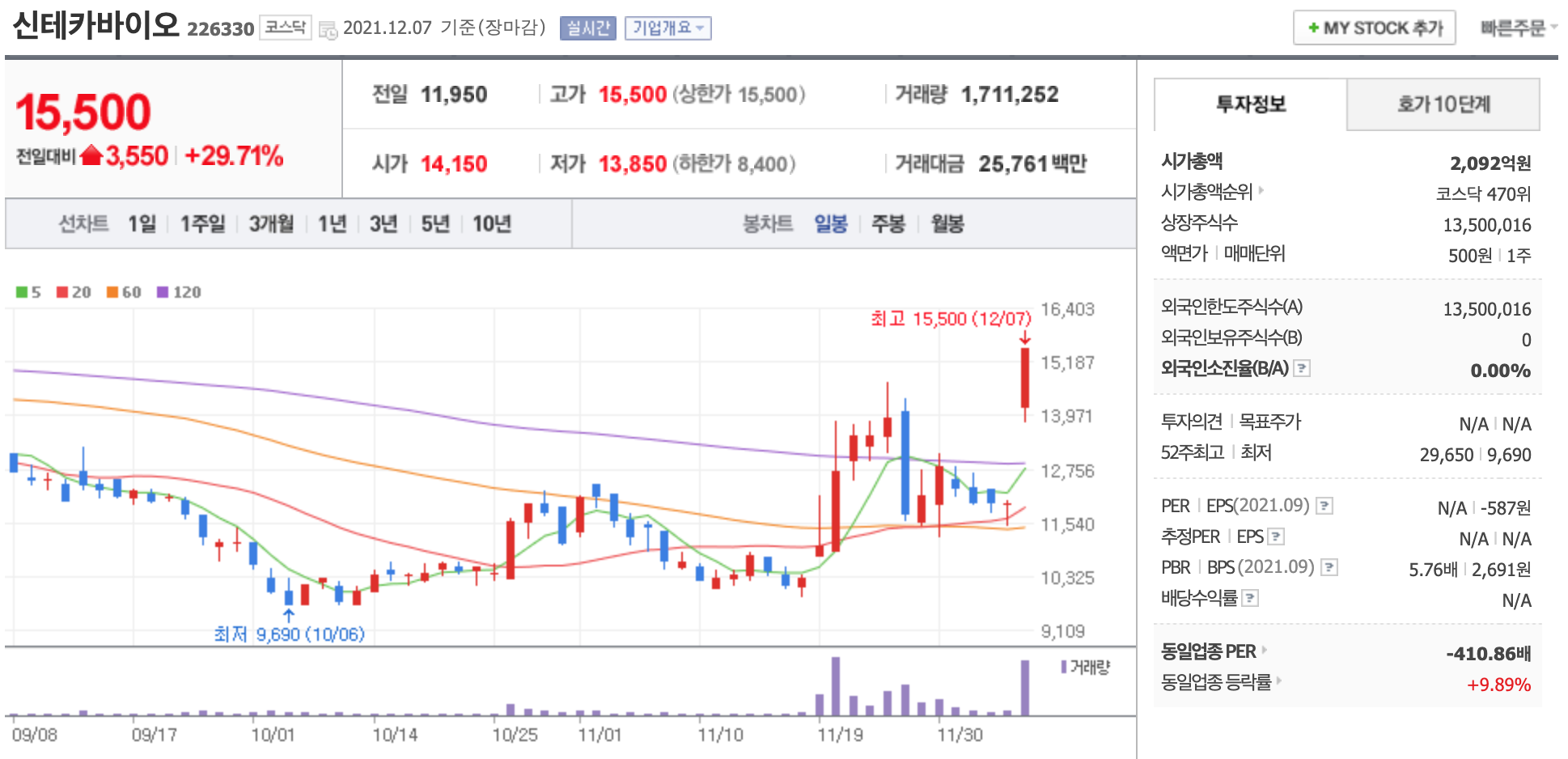This screenshot has width=1568, height=759.
Task: Open the 동일업종 등락률 arrow link
Action: tap(1279, 681)
